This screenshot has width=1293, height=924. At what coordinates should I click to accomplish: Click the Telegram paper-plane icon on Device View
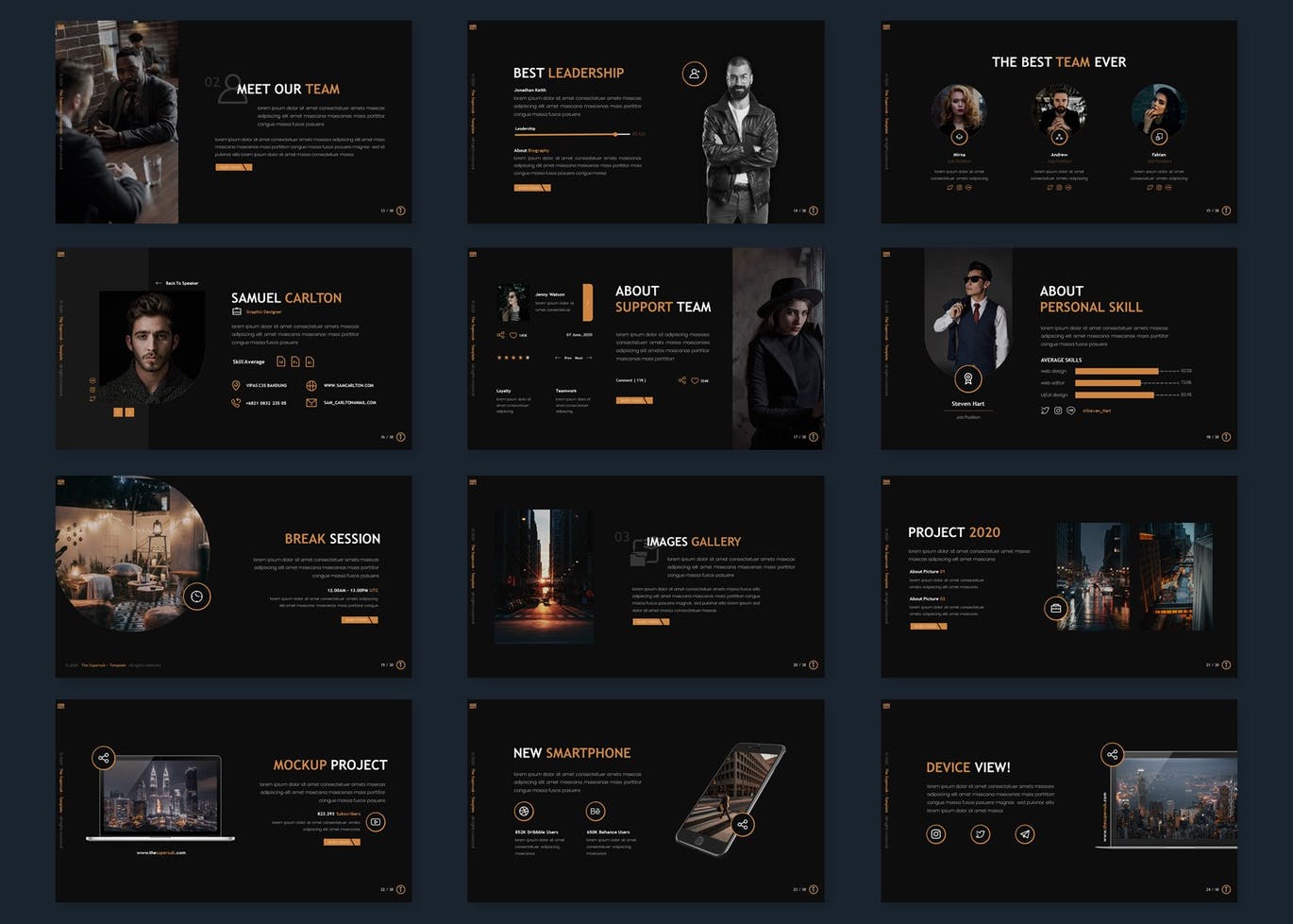[1025, 833]
